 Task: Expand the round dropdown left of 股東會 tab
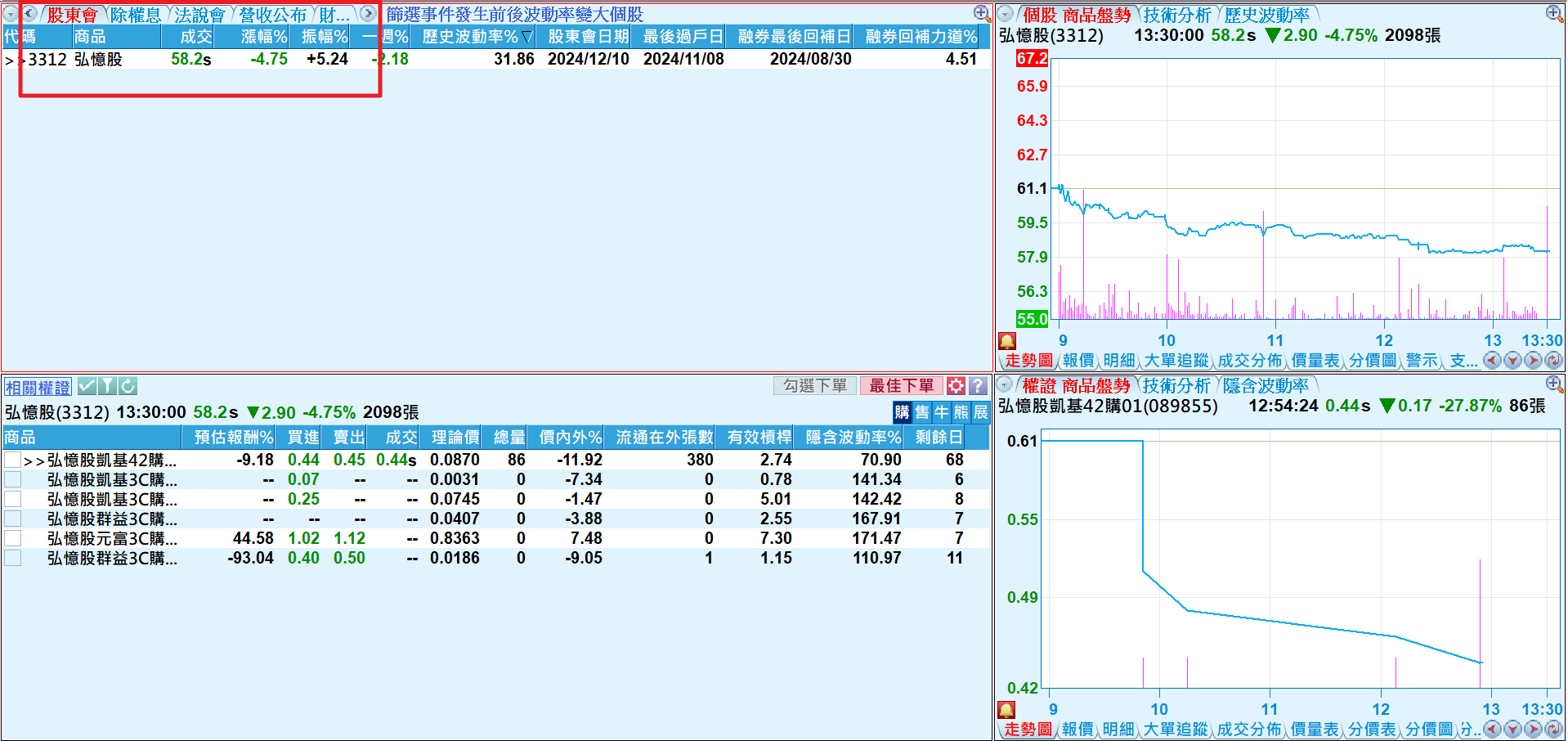pos(10,15)
